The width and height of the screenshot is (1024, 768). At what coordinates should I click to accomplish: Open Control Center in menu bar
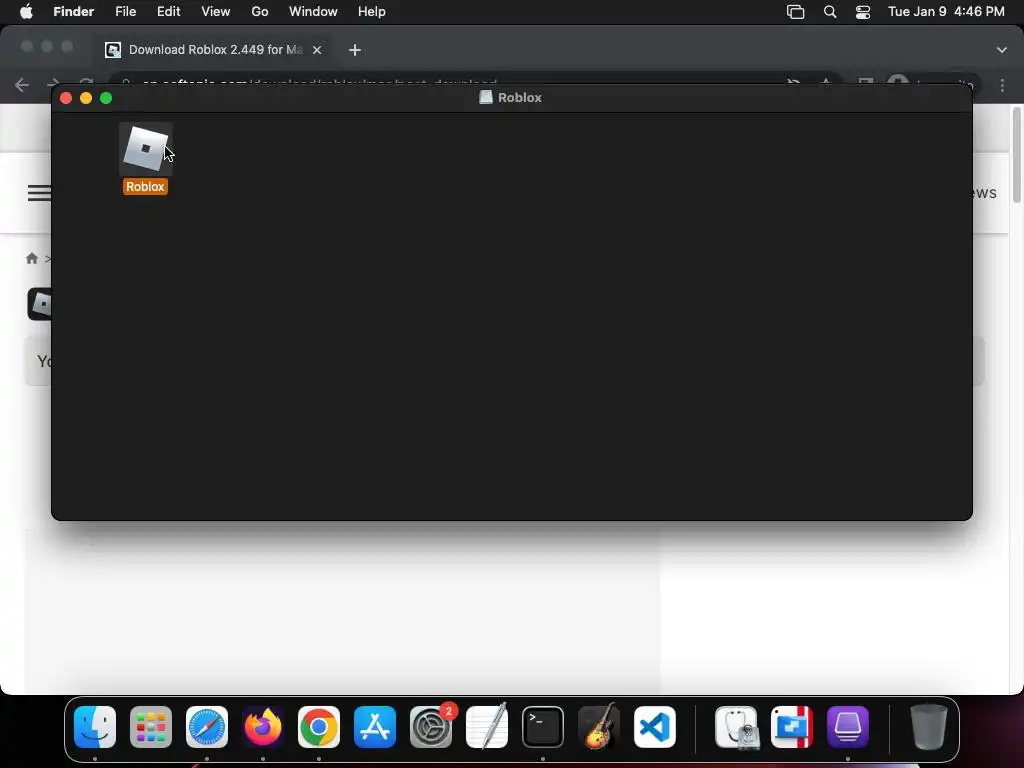coord(863,12)
